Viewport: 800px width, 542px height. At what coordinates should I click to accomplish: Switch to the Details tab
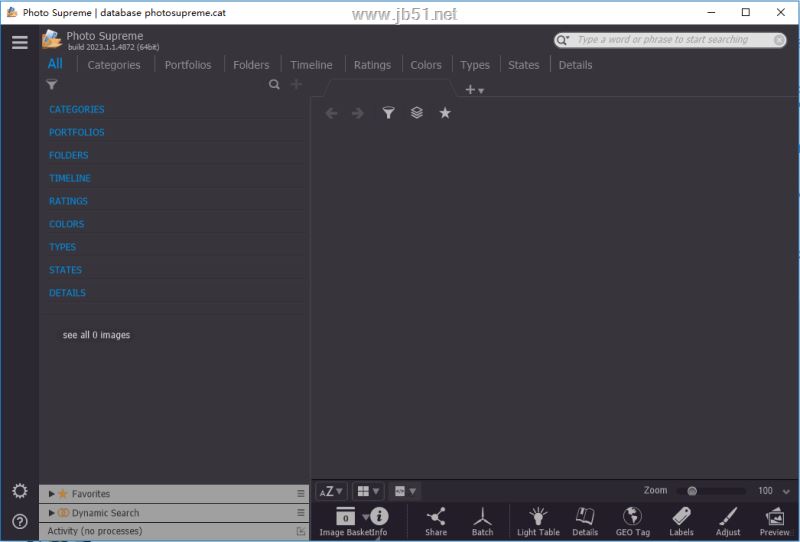coord(576,65)
